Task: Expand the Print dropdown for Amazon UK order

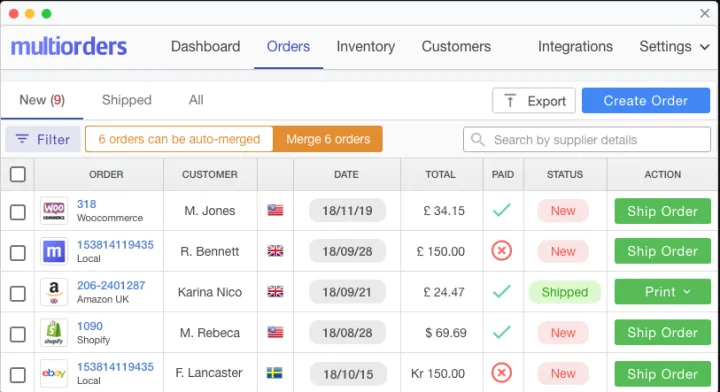Action: tap(663, 291)
